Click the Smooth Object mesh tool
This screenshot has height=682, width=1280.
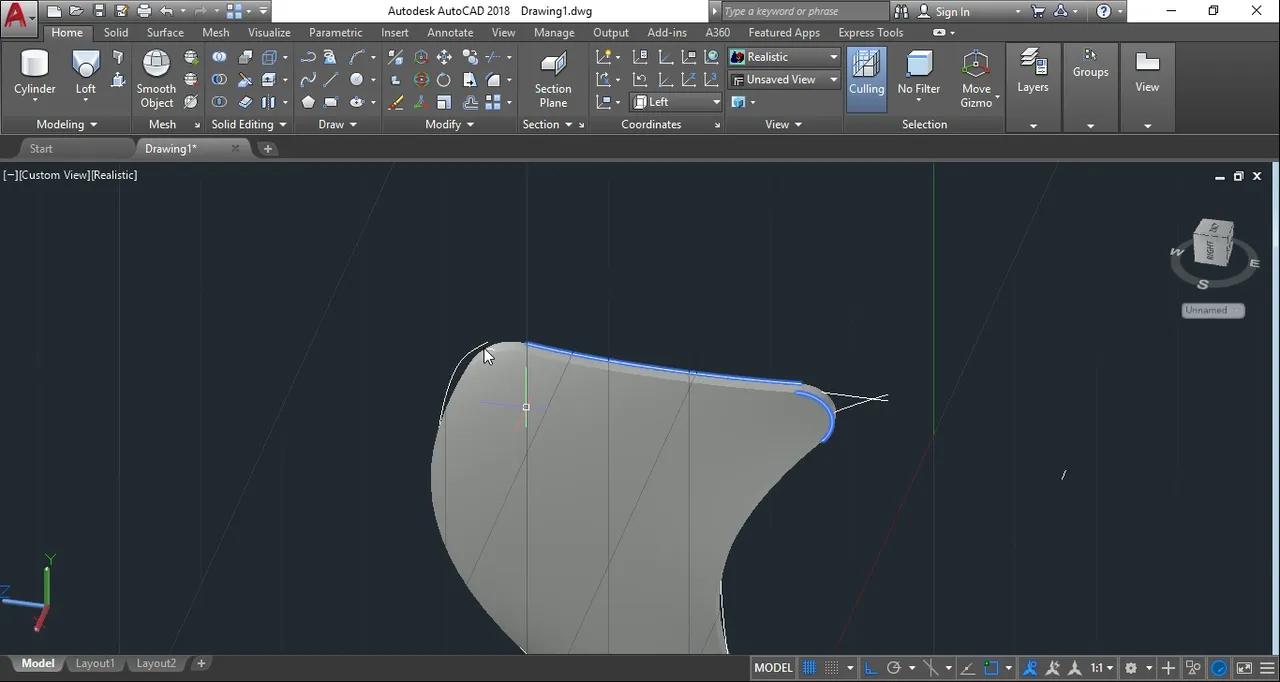(156, 78)
